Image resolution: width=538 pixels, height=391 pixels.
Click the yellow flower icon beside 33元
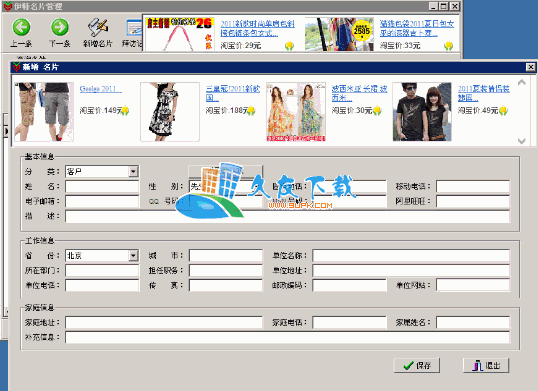pos(448,46)
